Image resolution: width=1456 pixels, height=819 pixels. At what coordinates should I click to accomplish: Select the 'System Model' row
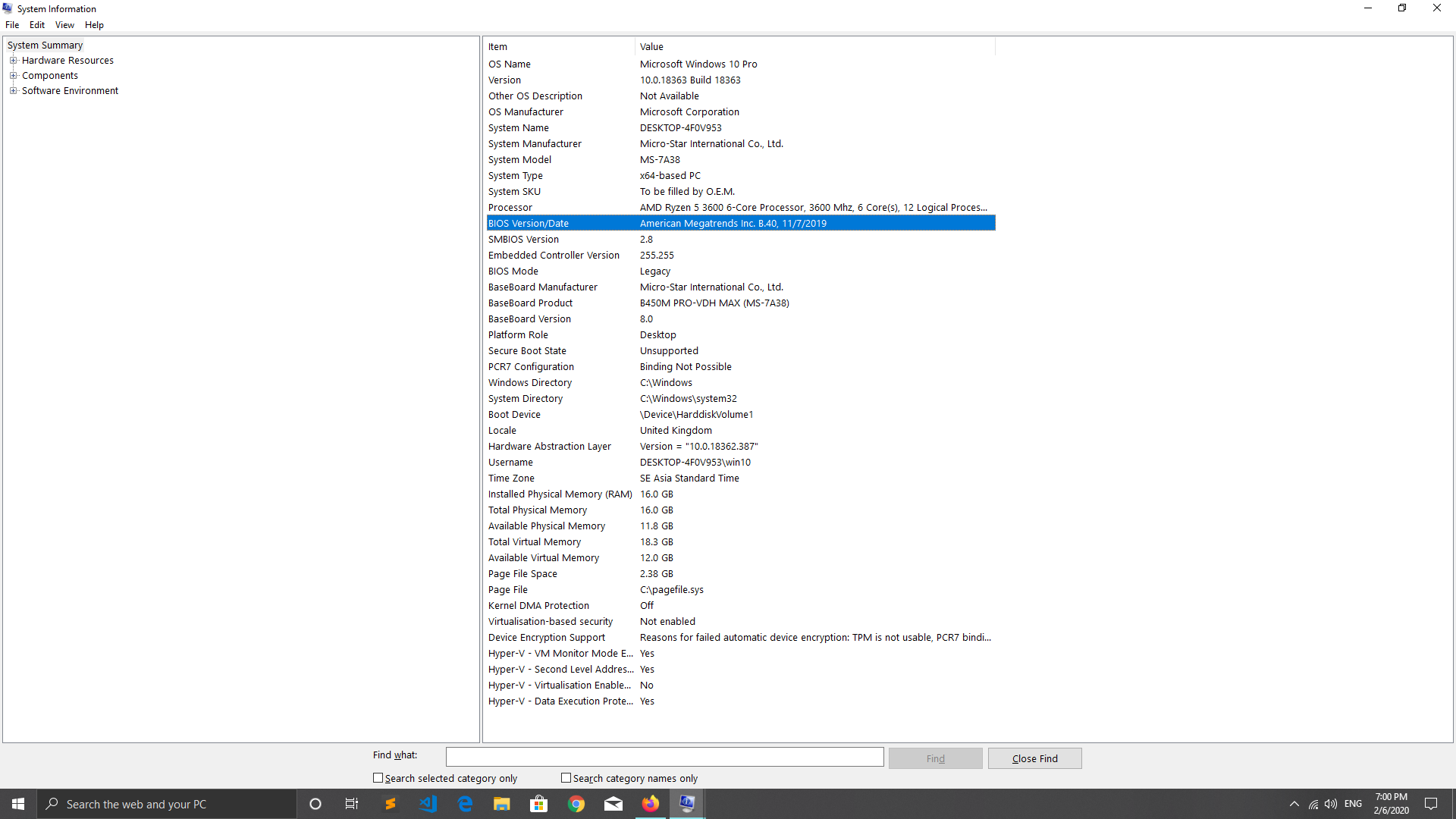(740, 160)
